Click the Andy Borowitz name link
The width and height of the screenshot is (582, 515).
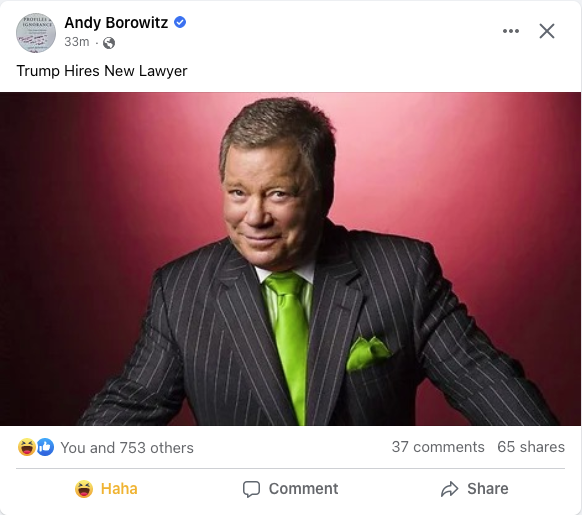click(116, 23)
